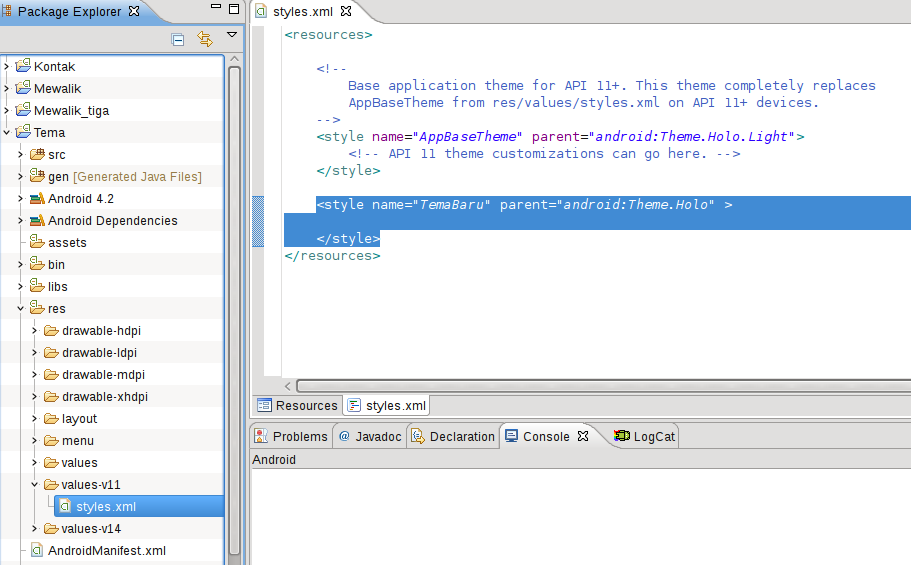Expand the drawable-hdpi folder
The image size is (911, 565).
point(34,331)
